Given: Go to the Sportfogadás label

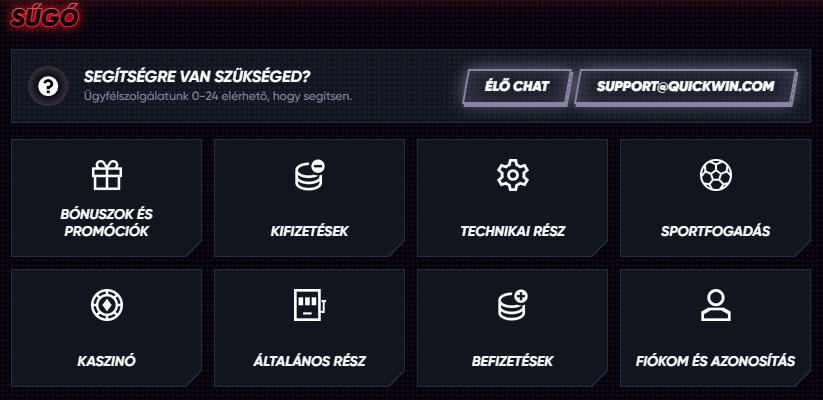Looking at the screenshot, I should click(715, 232).
